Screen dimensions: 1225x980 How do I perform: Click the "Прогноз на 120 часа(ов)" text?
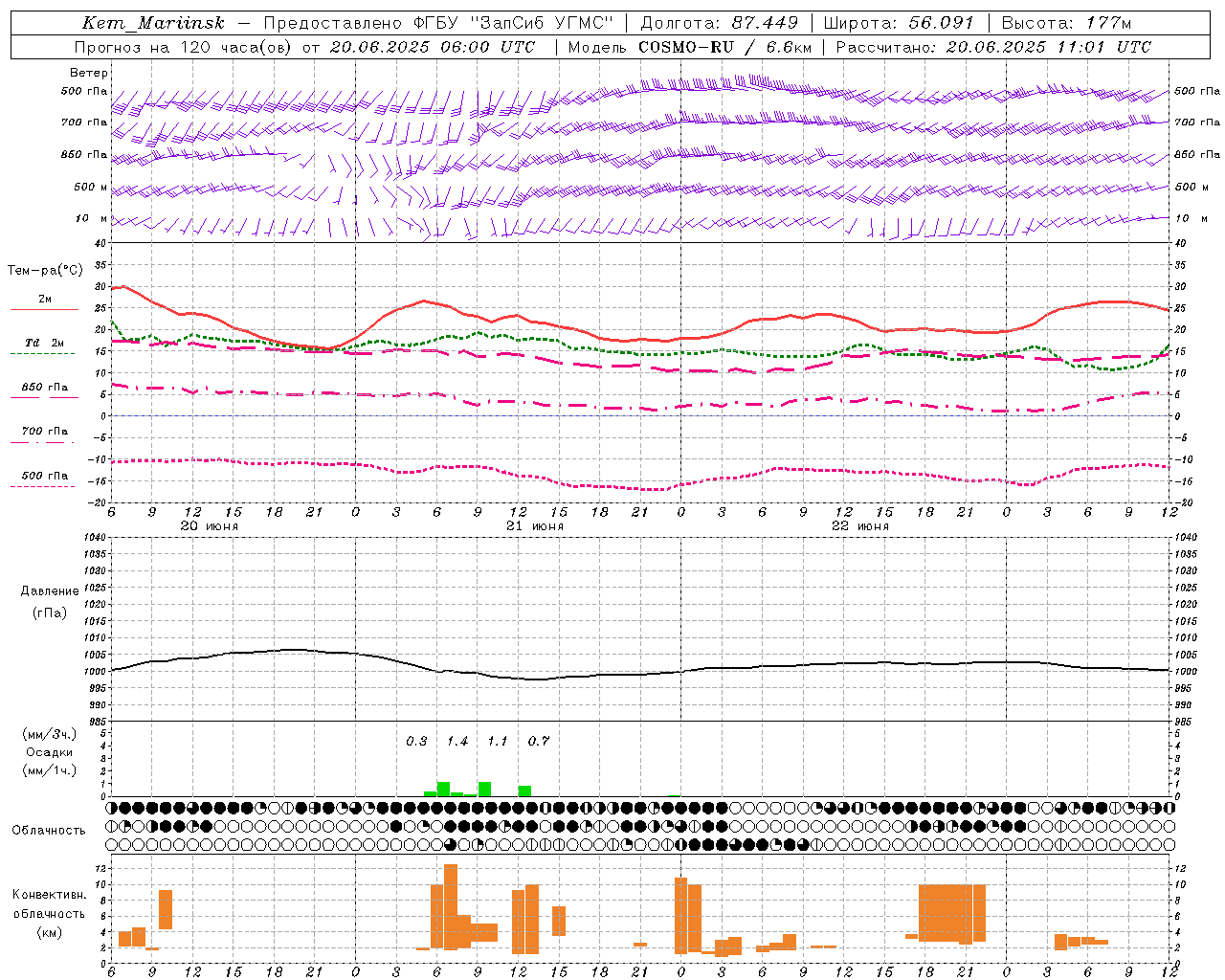pos(184,47)
